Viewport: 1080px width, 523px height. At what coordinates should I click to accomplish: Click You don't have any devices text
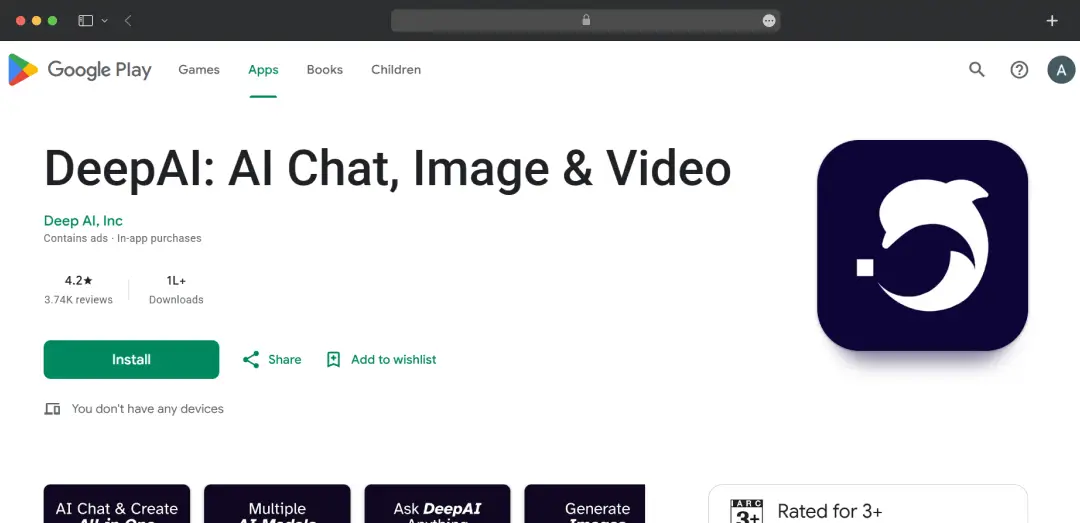[147, 409]
